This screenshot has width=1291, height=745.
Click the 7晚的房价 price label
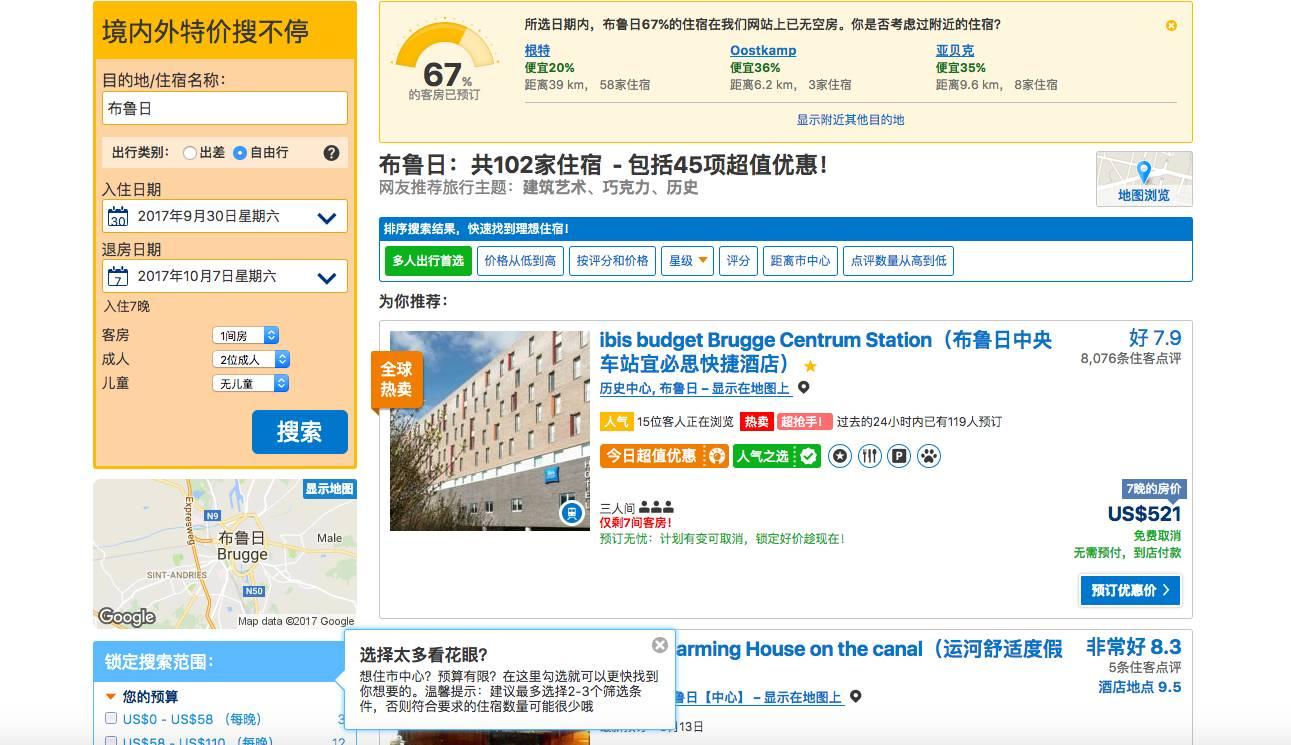point(1153,489)
